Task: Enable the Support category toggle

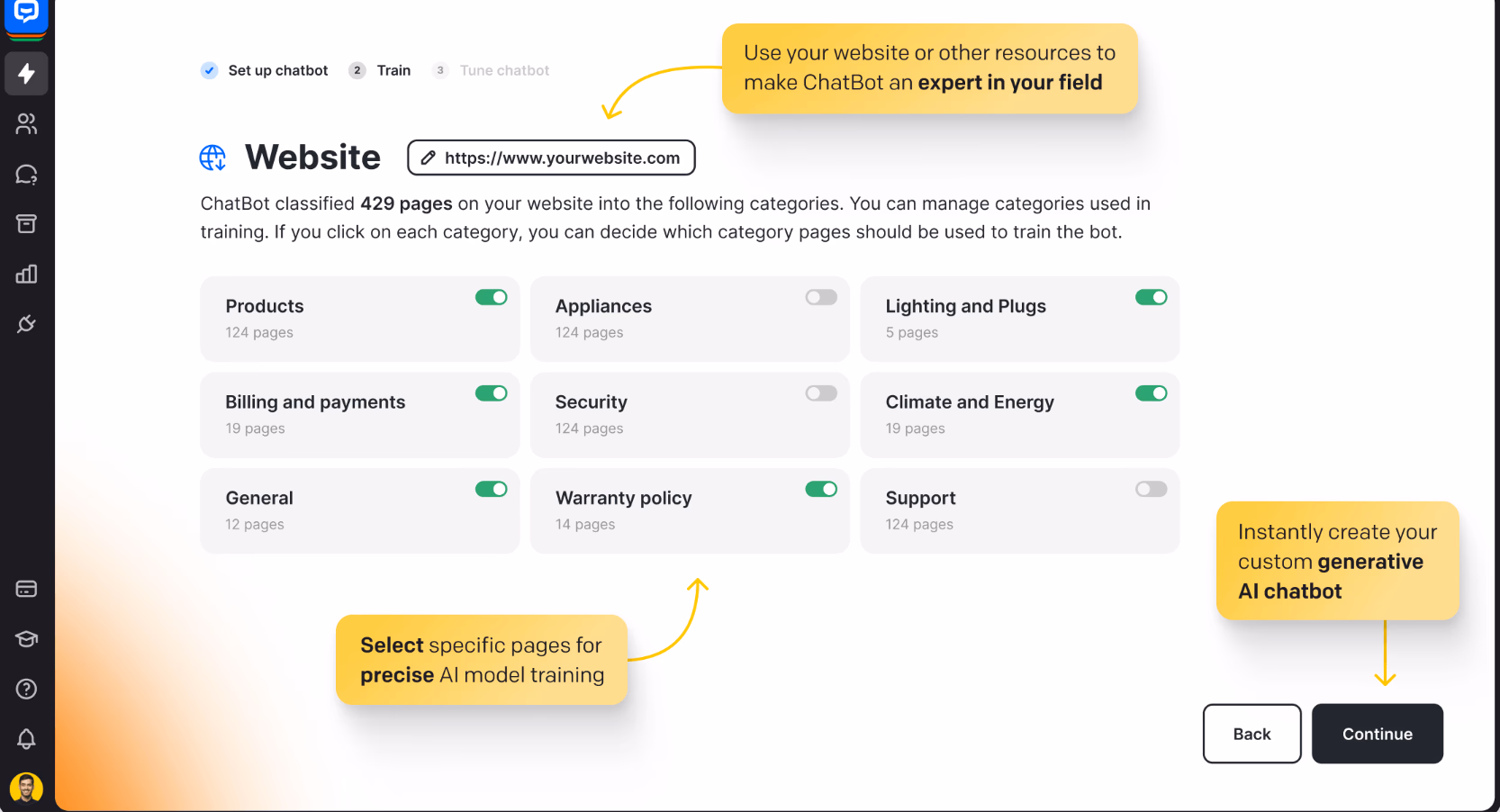Action: coord(1151,489)
